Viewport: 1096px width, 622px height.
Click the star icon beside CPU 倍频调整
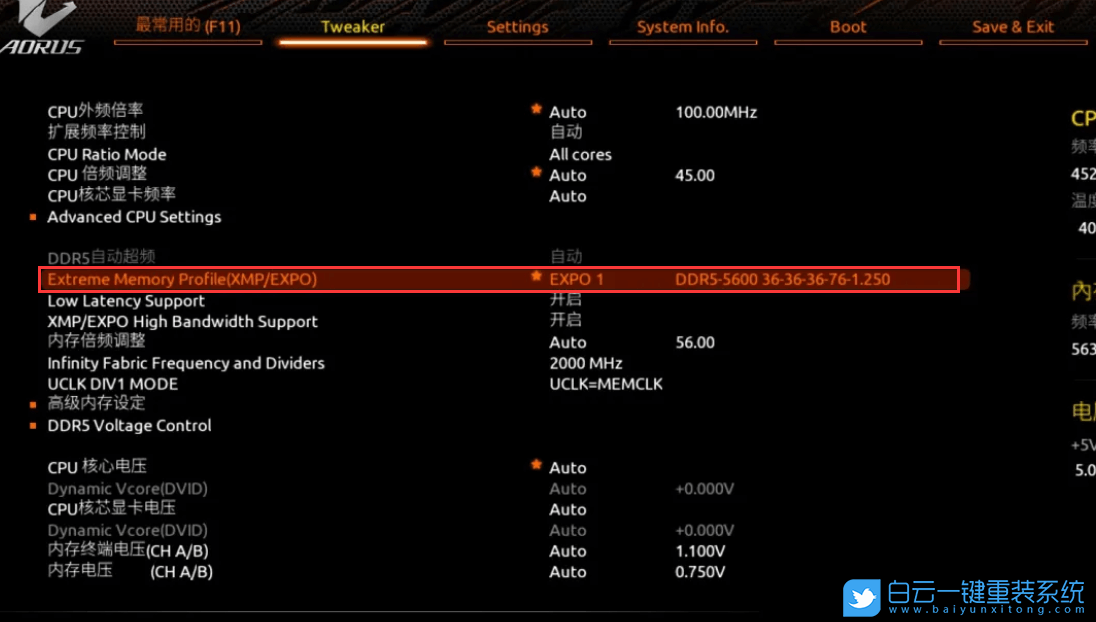537,172
